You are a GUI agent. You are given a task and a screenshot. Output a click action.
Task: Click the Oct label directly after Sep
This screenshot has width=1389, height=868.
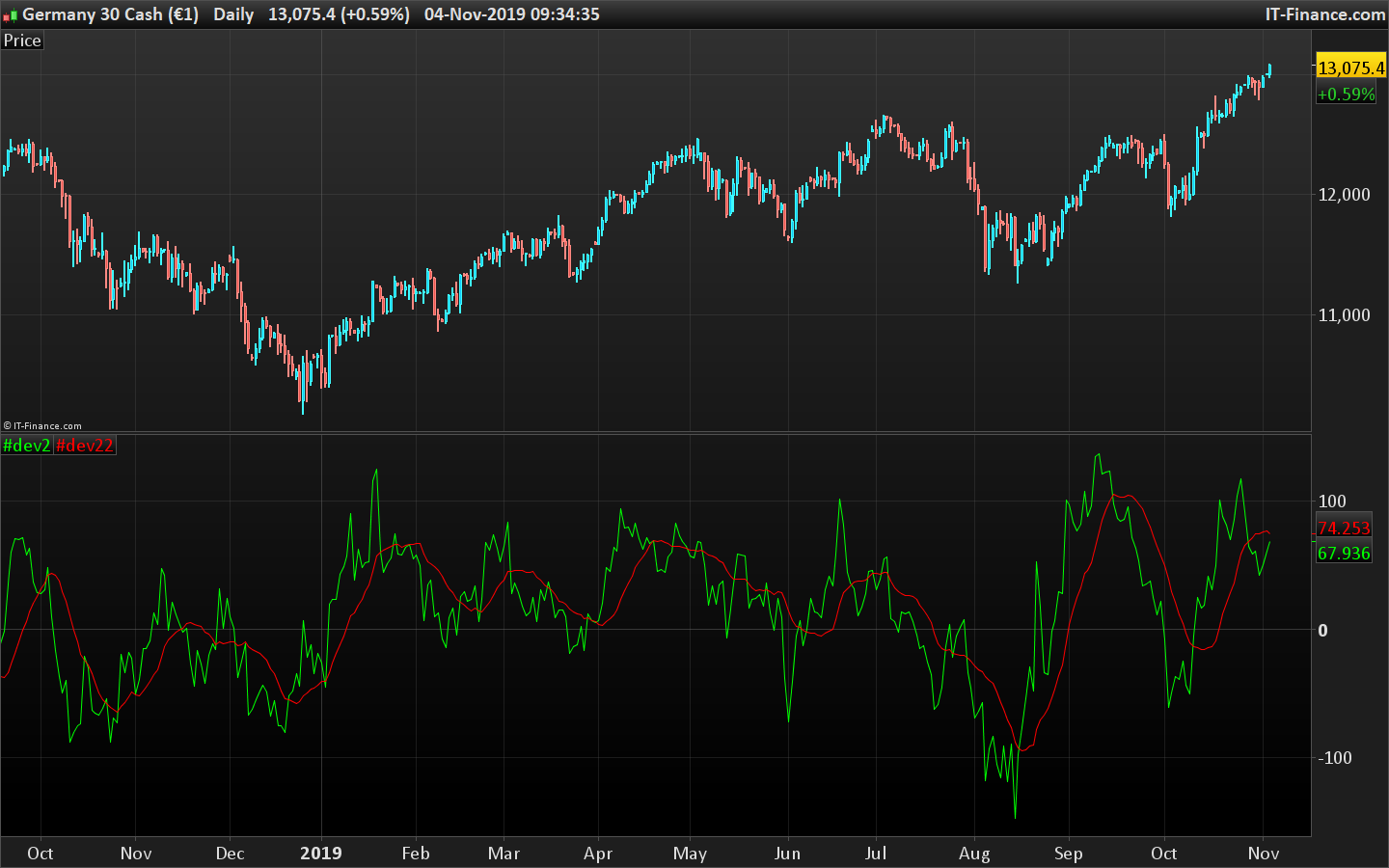point(1164,853)
